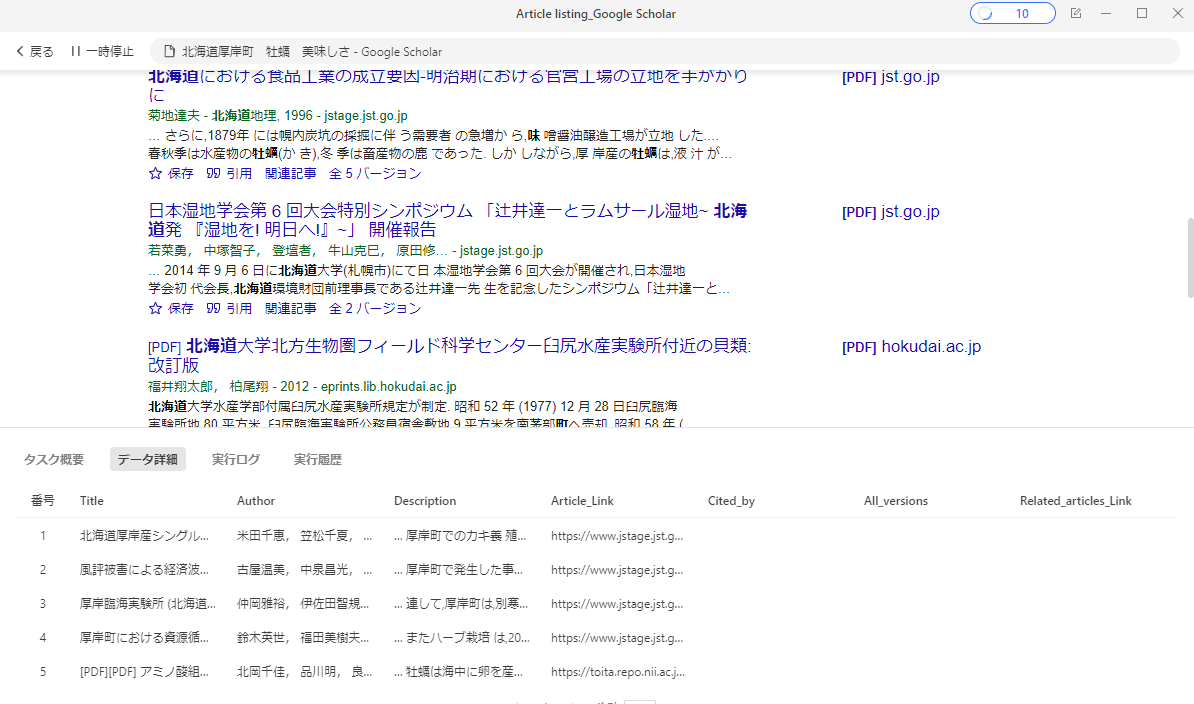This screenshot has height=704, width=1194.
Task: Open 全 2 バージョン link
Action: 375,308
